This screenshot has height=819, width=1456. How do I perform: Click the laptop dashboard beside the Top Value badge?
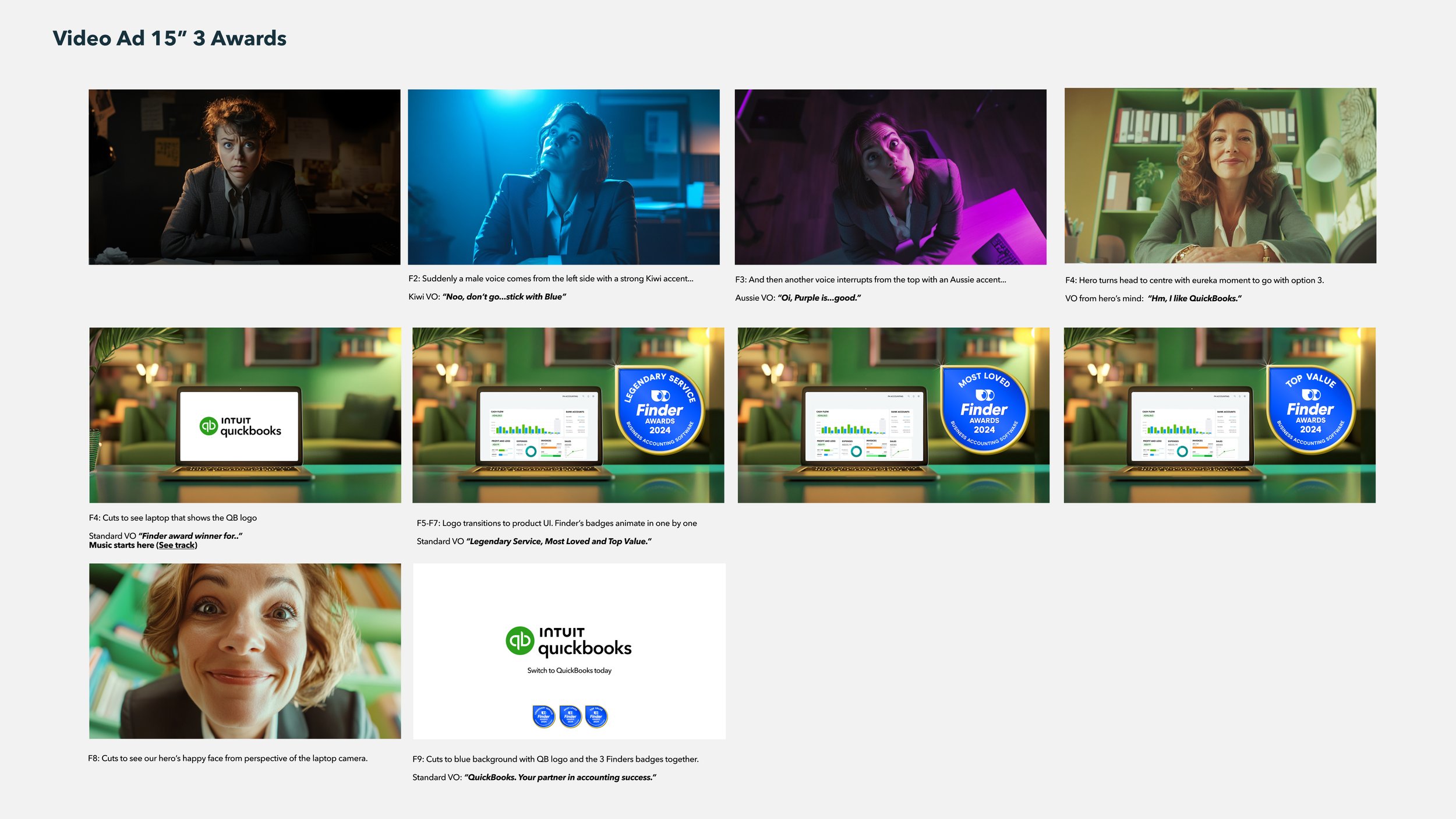point(1190,426)
